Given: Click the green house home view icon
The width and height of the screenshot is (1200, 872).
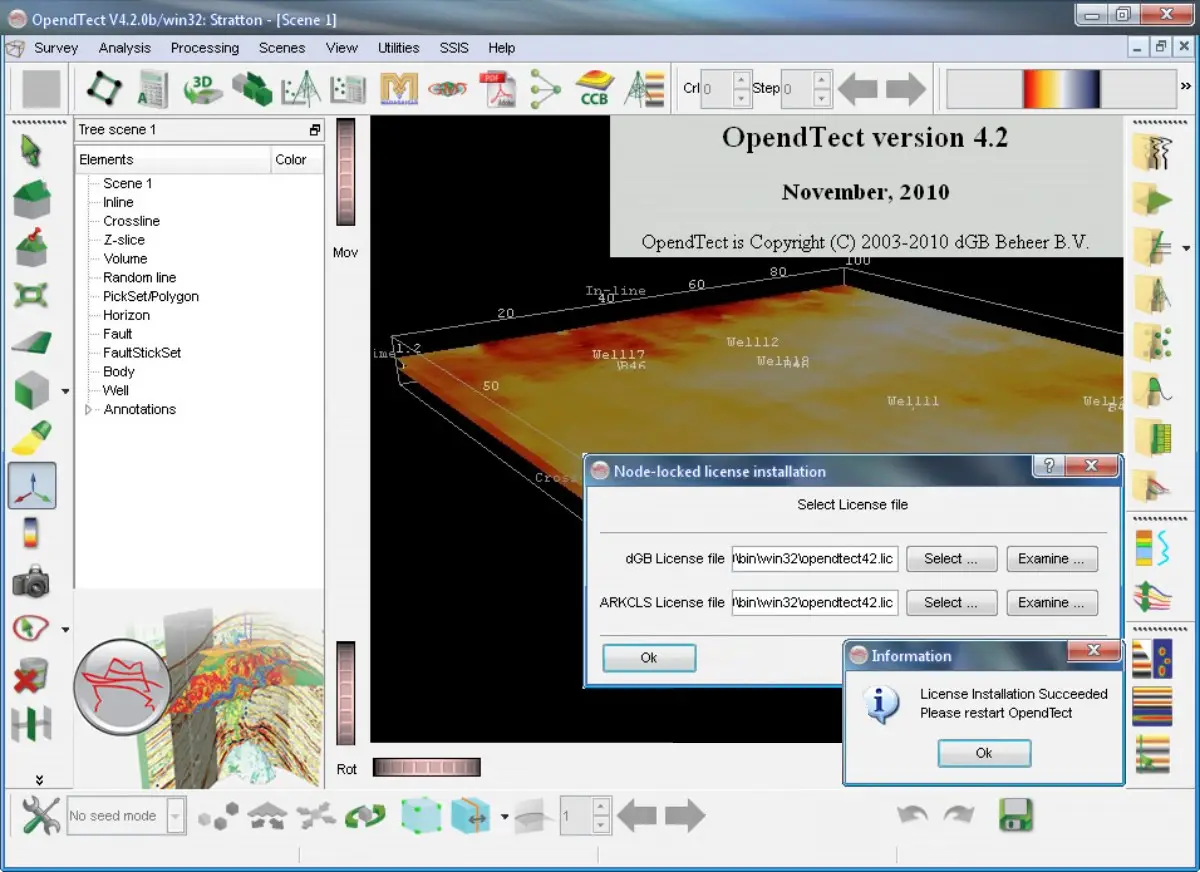Looking at the screenshot, I should tap(32, 199).
